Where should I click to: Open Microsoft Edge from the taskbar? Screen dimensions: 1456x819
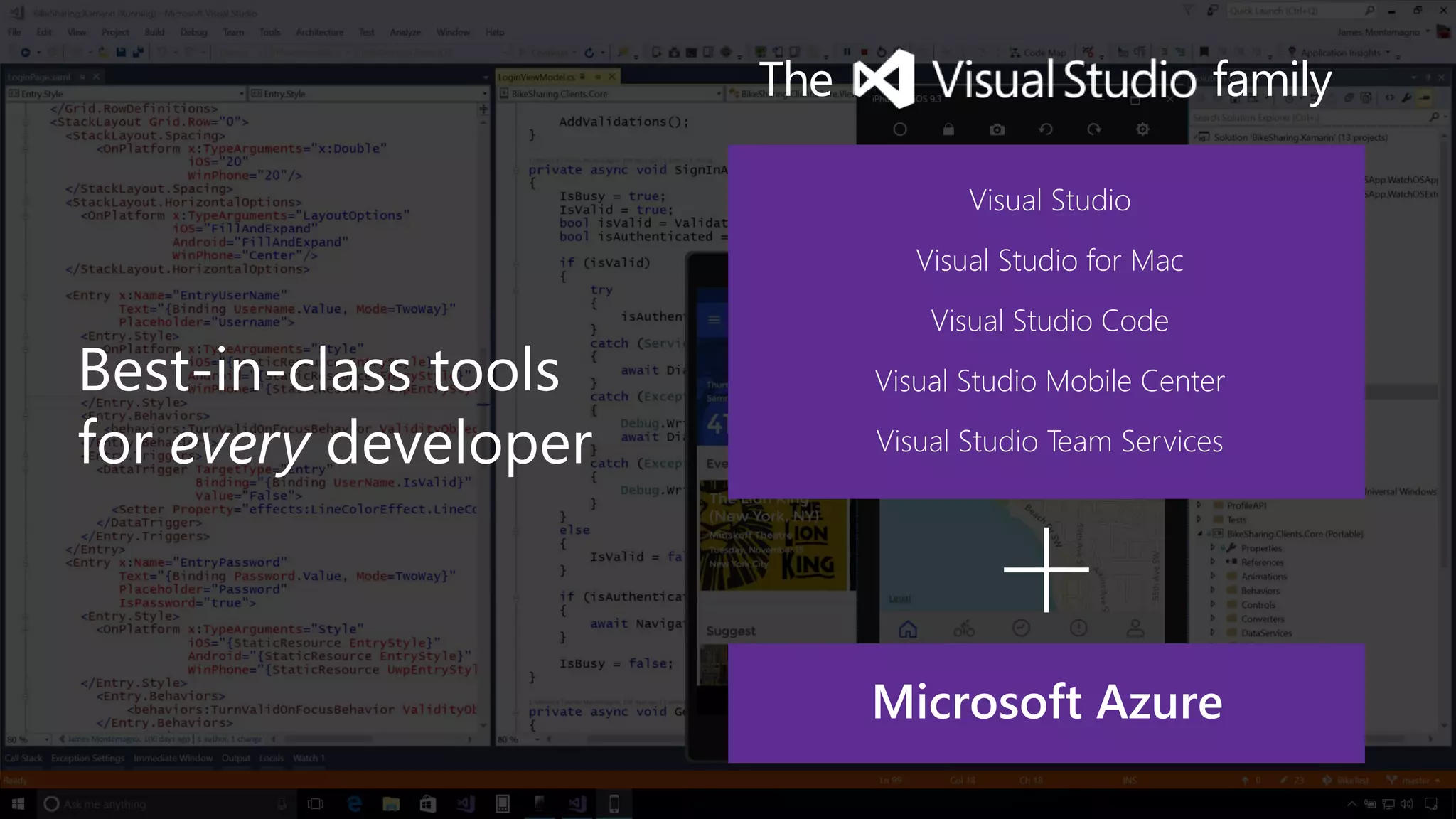click(354, 804)
